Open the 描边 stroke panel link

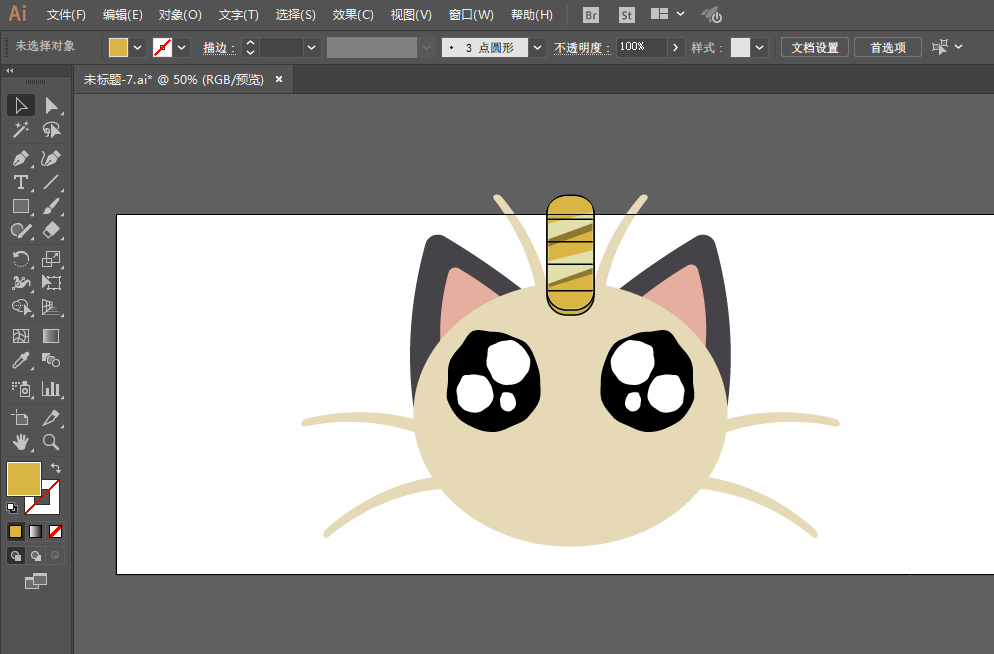click(219, 48)
